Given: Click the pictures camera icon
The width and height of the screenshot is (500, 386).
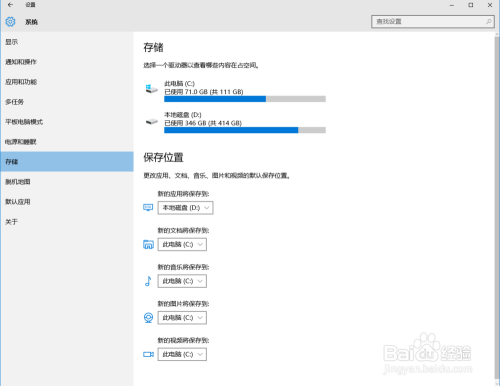Looking at the screenshot, I should (148, 318).
